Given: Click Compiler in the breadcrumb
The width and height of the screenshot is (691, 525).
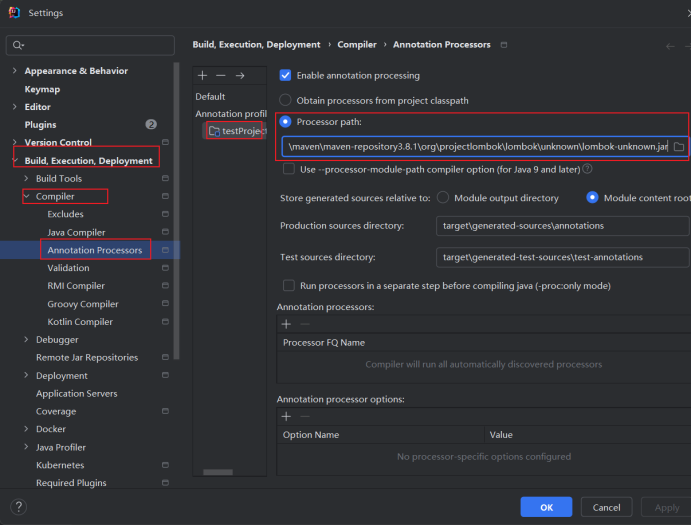Looking at the screenshot, I should coord(357,45).
